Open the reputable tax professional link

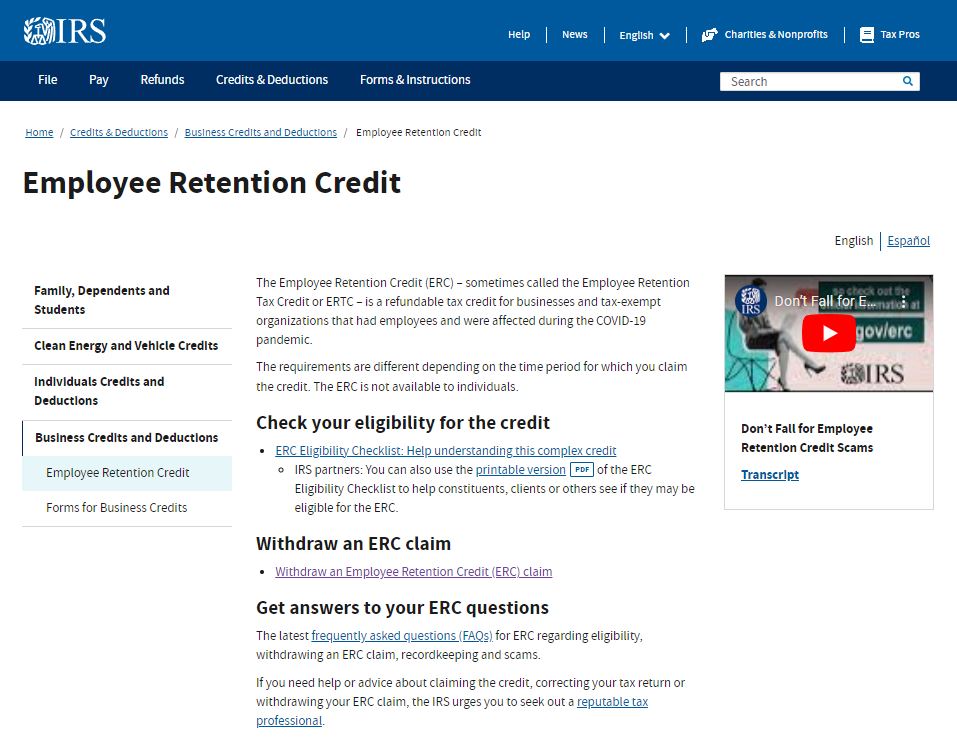[x=612, y=702]
